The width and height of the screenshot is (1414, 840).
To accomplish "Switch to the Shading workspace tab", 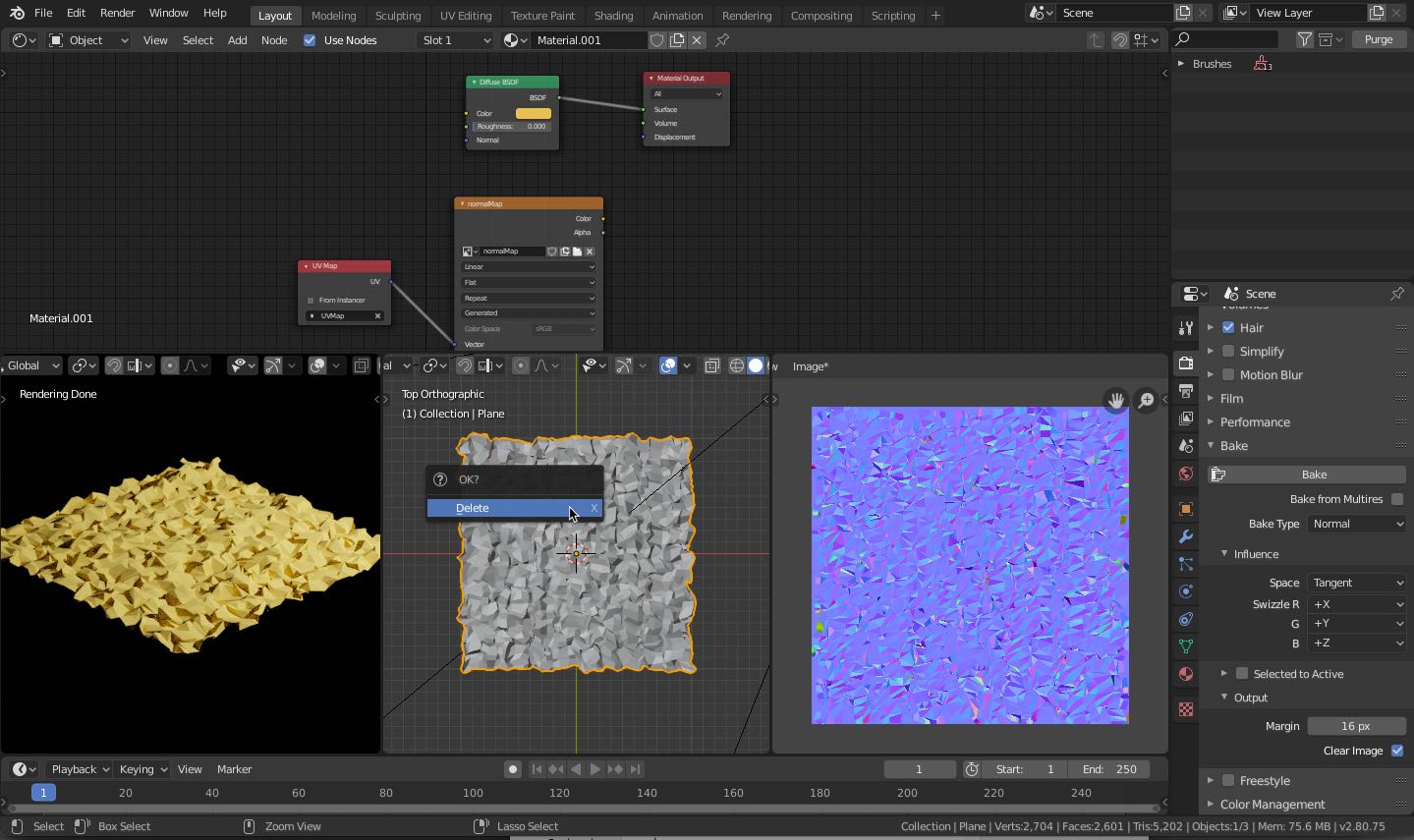I will [613, 16].
